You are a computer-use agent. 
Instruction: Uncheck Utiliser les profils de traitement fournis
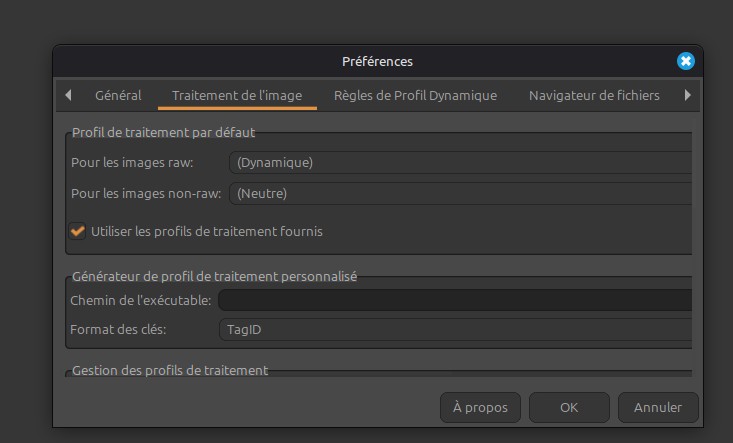(x=78, y=231)
